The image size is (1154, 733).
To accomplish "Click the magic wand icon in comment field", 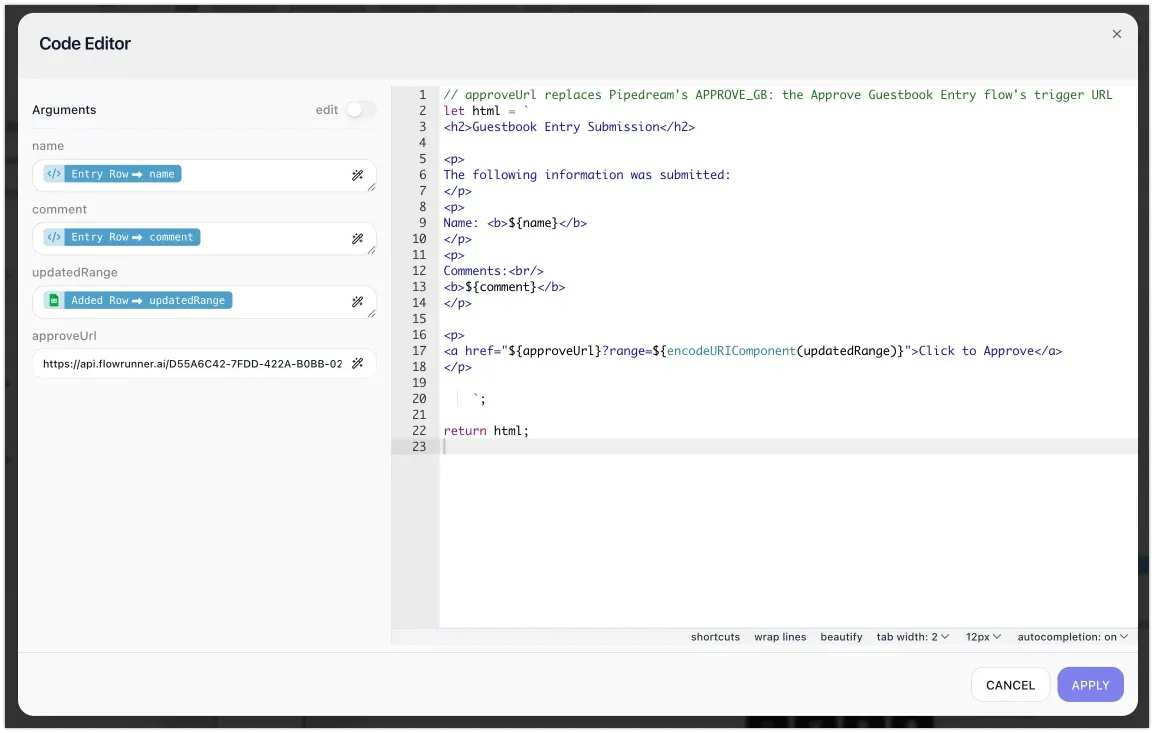I will point(358,238).
